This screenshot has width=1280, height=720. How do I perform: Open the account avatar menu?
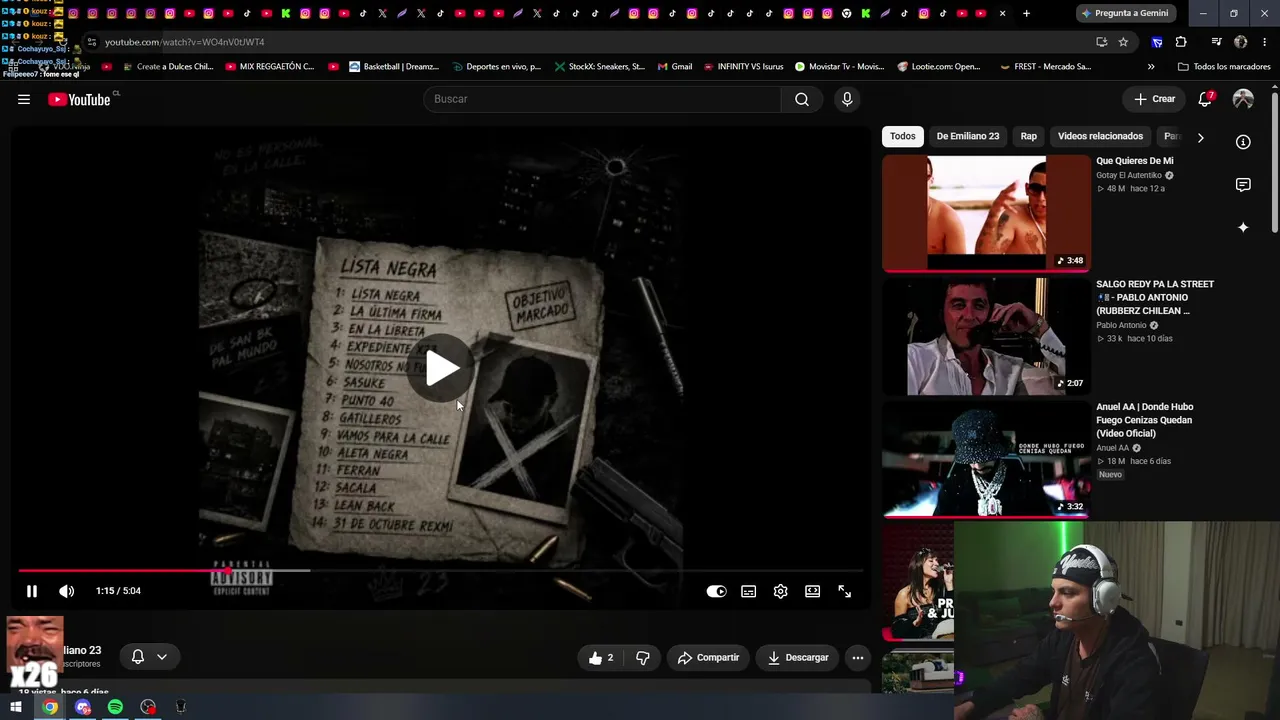click(x=1243, y=99)
